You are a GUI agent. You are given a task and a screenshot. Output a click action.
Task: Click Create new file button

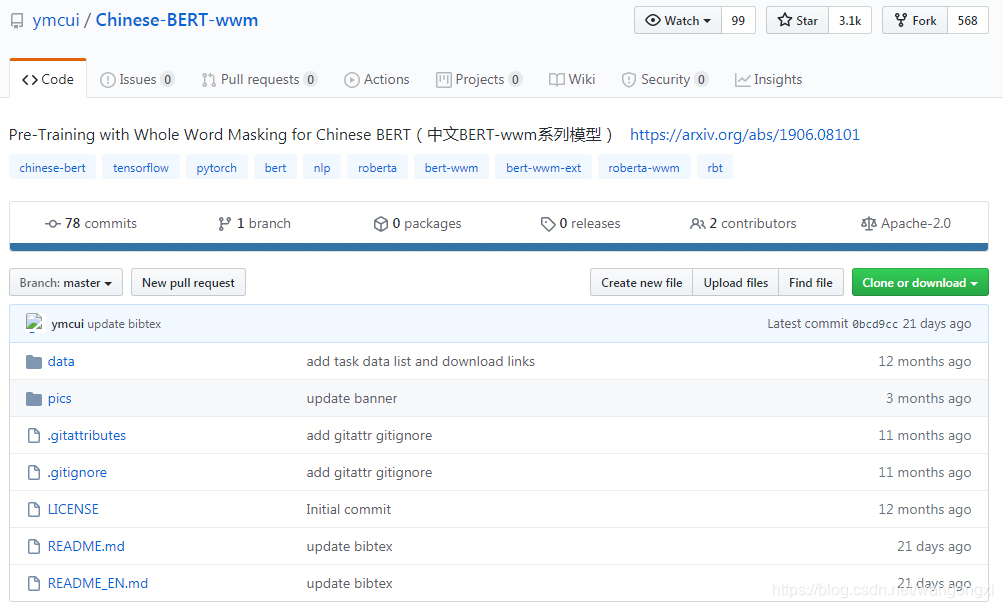(x=642, y=282)
